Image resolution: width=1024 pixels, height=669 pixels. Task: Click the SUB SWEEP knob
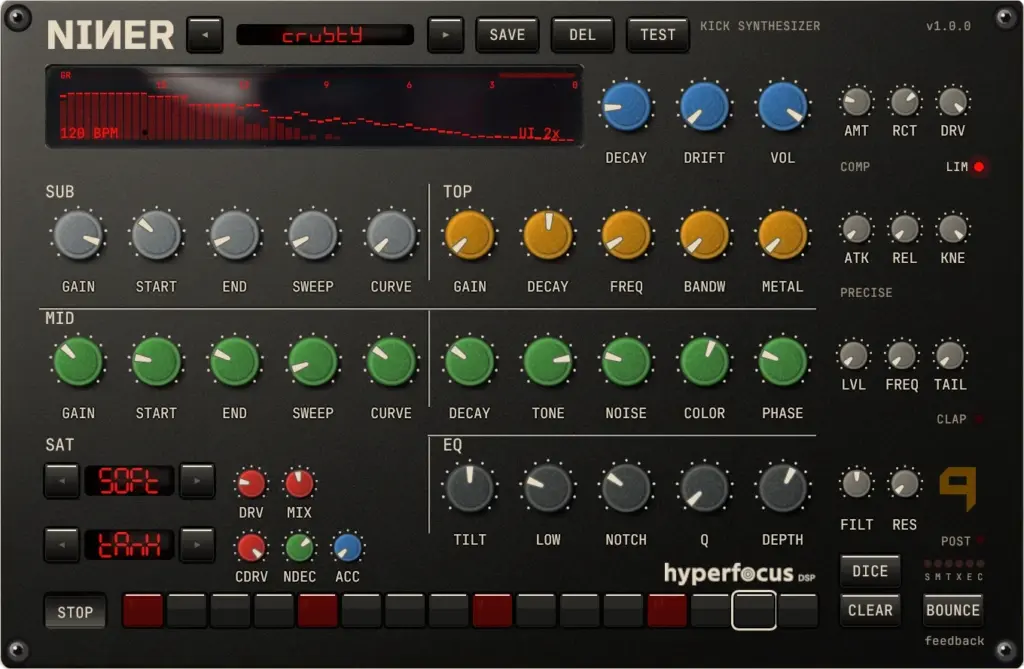tap(312, 235)
